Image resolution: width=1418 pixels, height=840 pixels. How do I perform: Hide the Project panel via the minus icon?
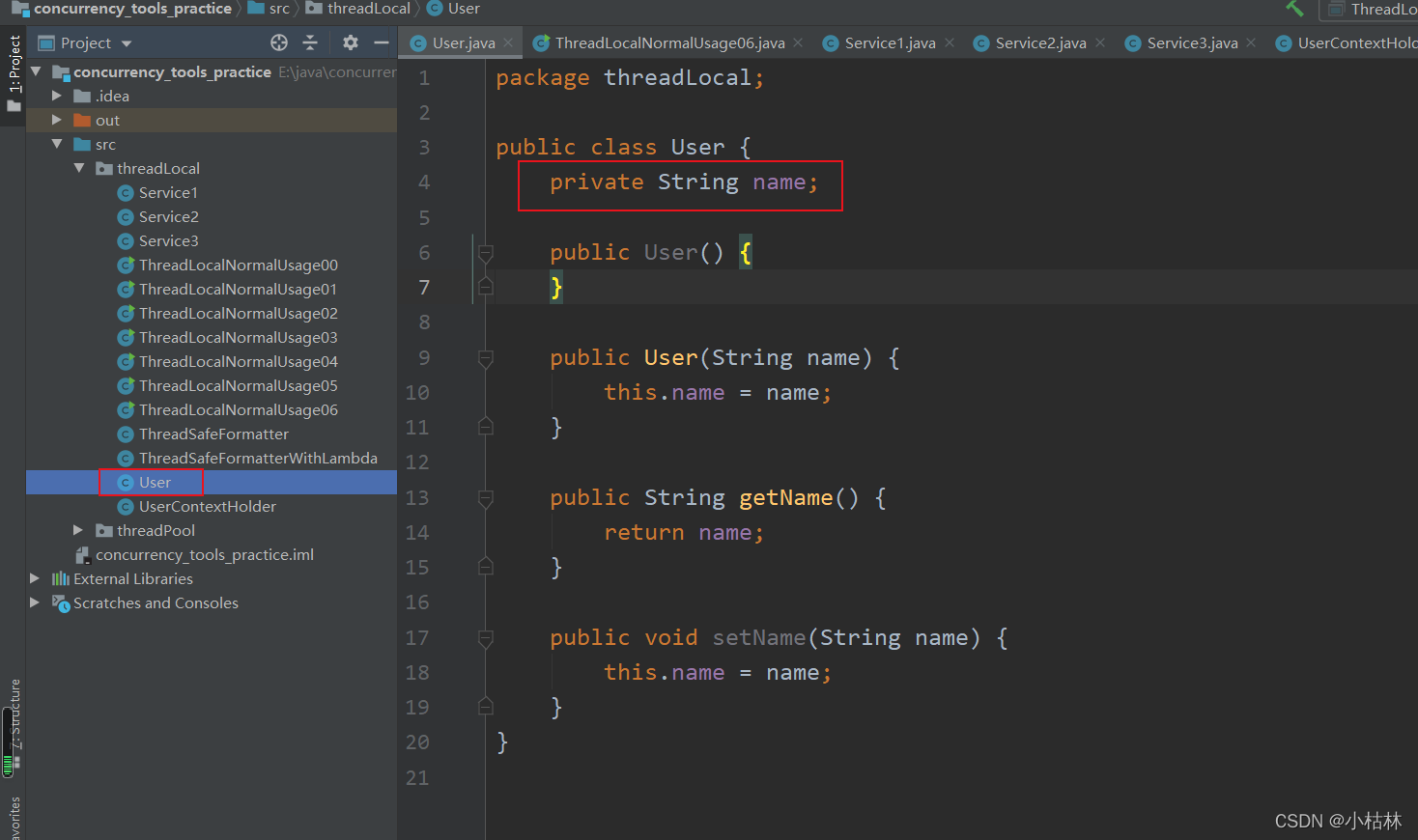point(382,42)
